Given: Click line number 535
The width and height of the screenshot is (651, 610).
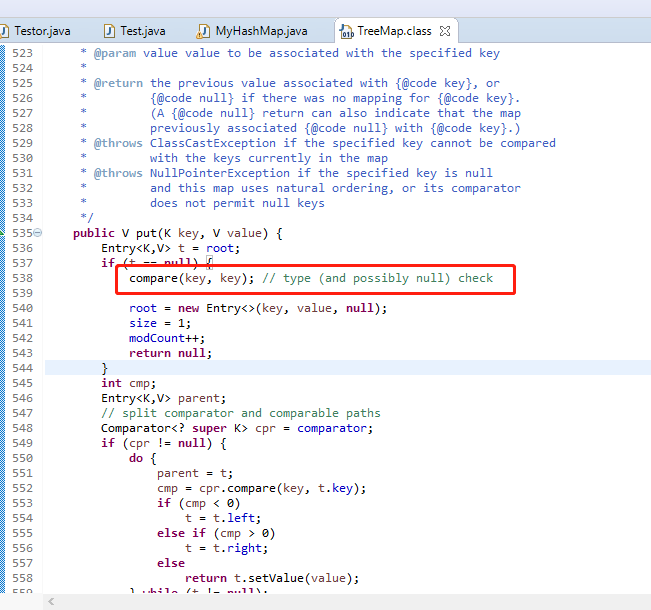Looking at the screenshot, I should 22,233.
